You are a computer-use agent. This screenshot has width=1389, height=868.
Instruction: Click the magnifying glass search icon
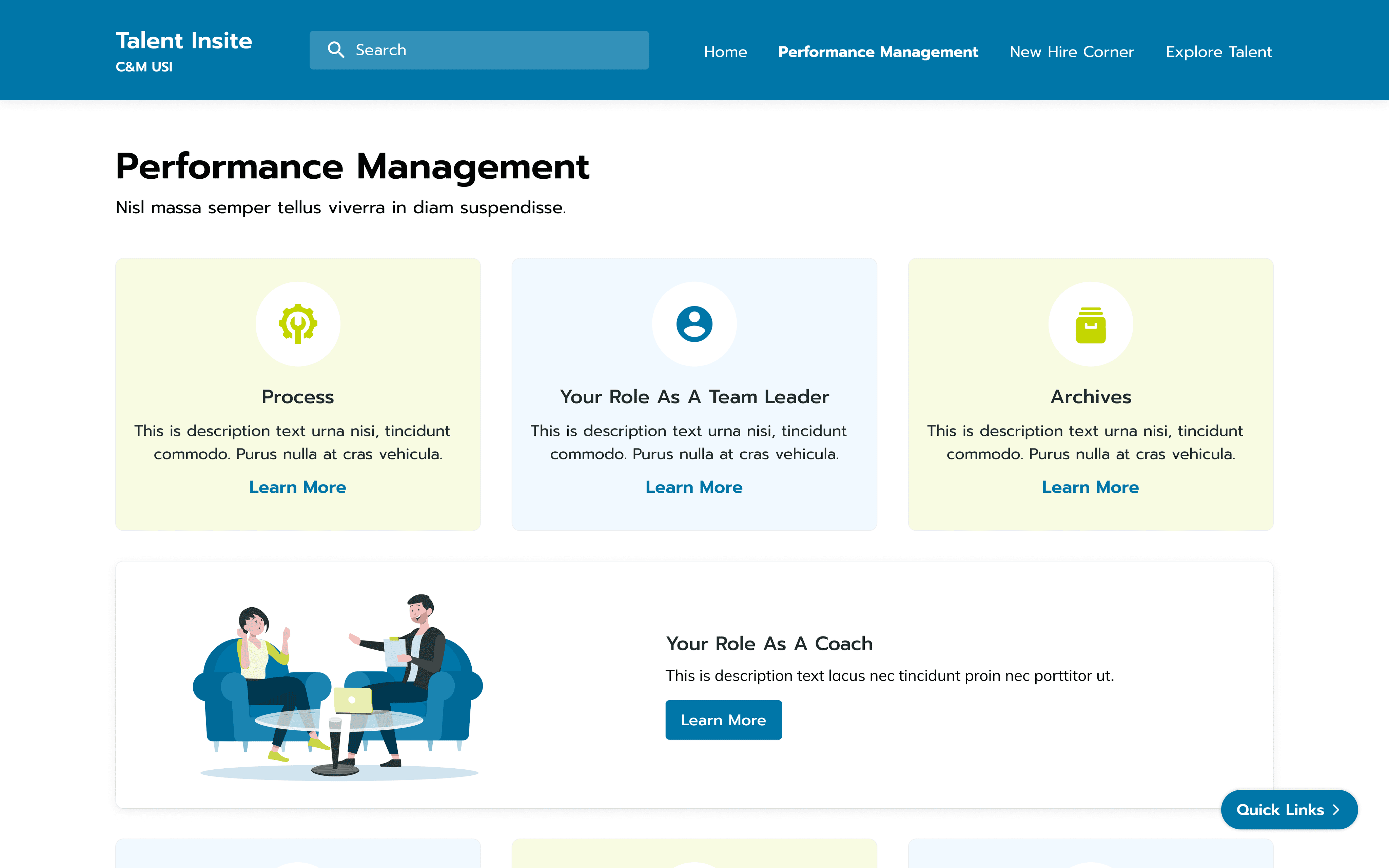[336, 50]
